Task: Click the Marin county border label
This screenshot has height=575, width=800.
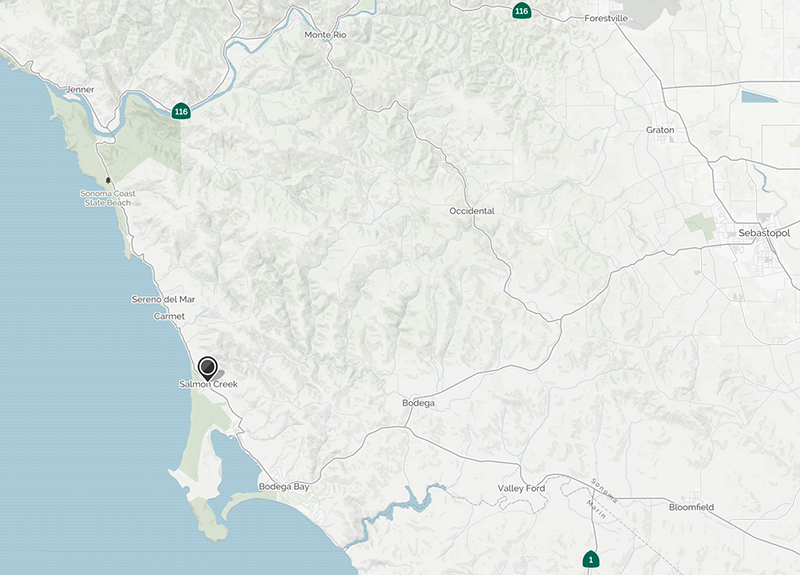Action: coord(596,509)
